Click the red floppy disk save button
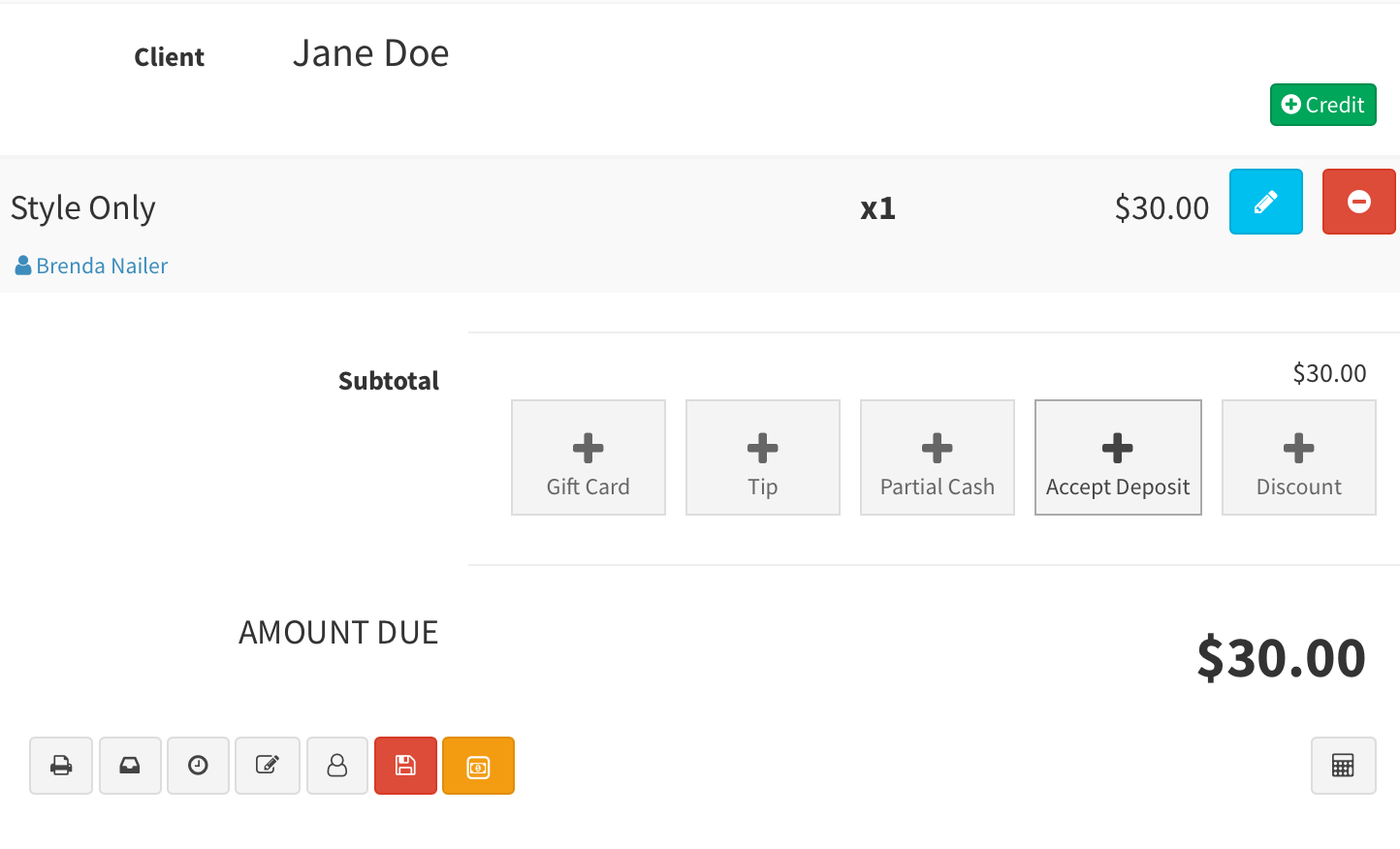Screen dimensions: 1400x849 405,766
